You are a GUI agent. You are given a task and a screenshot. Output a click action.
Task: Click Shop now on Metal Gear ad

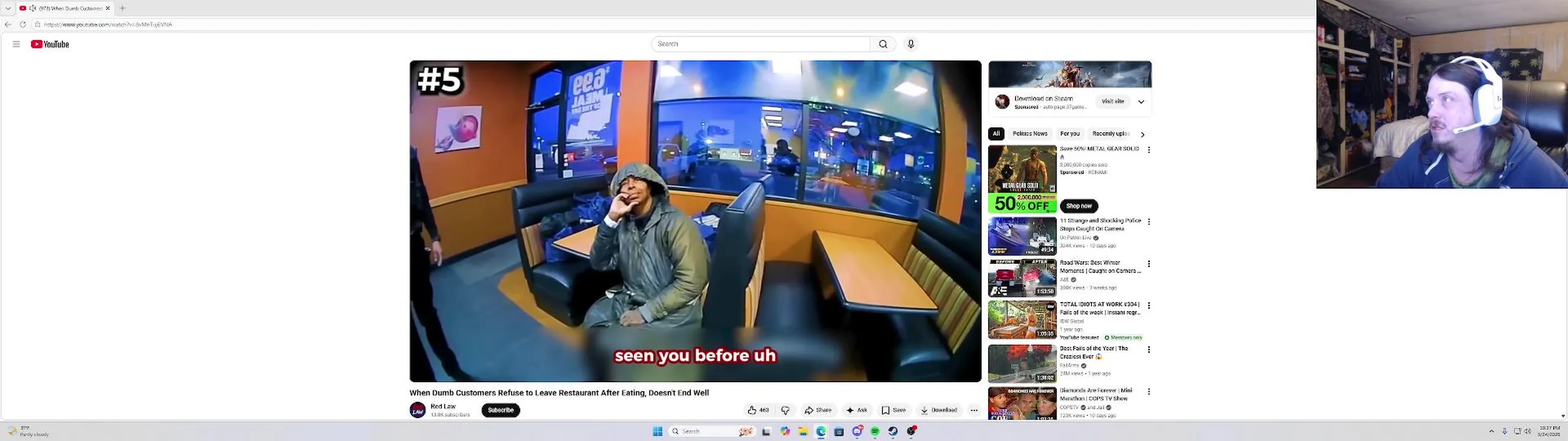pyautogui.click(x=1079, y=206)
